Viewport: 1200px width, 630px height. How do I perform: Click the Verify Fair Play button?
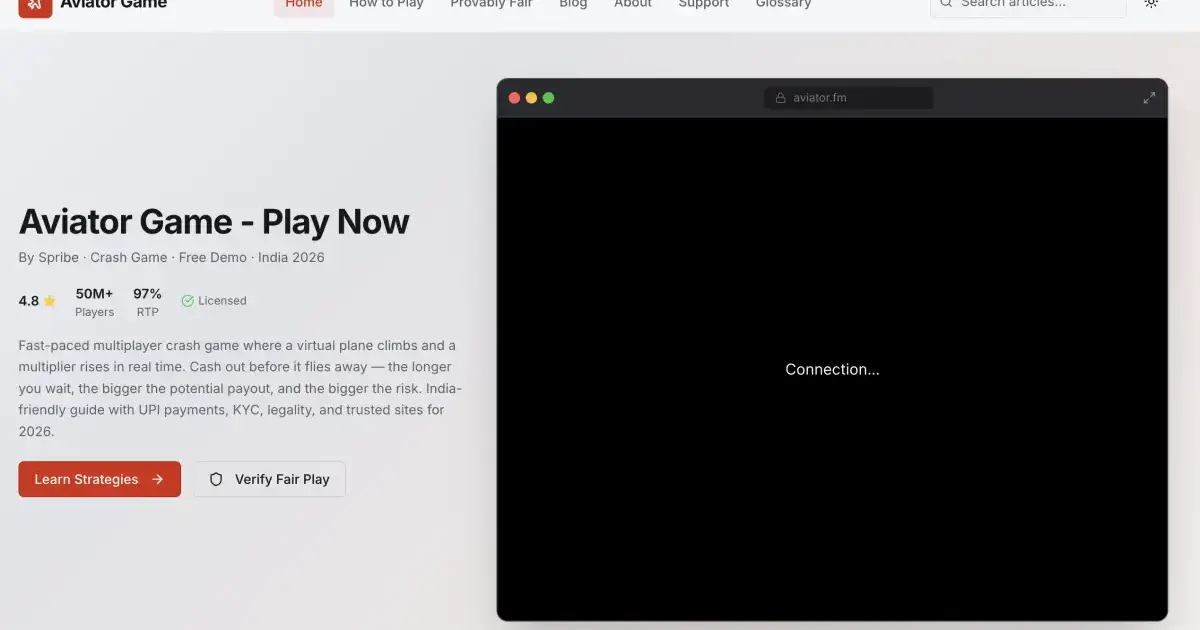pos(269,479)
